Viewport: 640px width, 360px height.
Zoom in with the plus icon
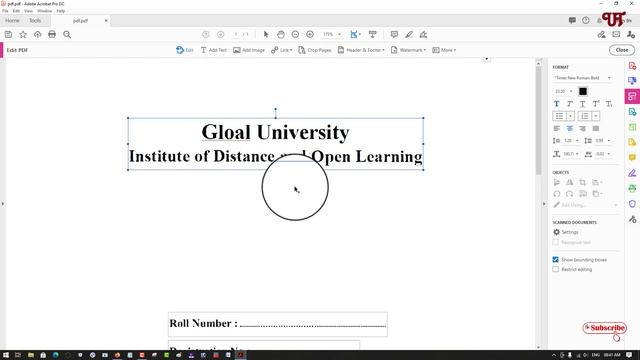pos(310,34)
